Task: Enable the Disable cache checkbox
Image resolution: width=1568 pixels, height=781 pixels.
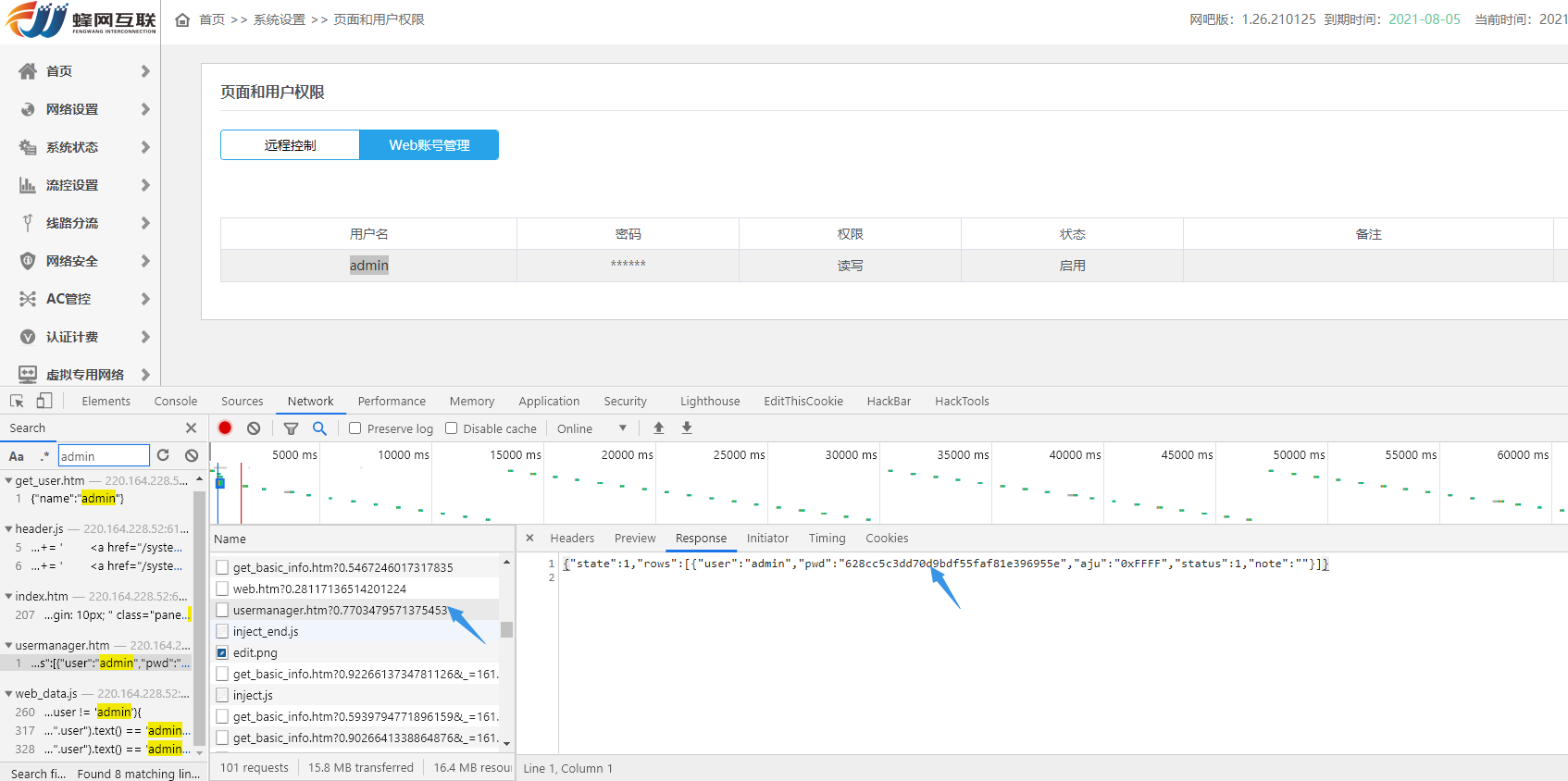Action: tap(452, 428)
